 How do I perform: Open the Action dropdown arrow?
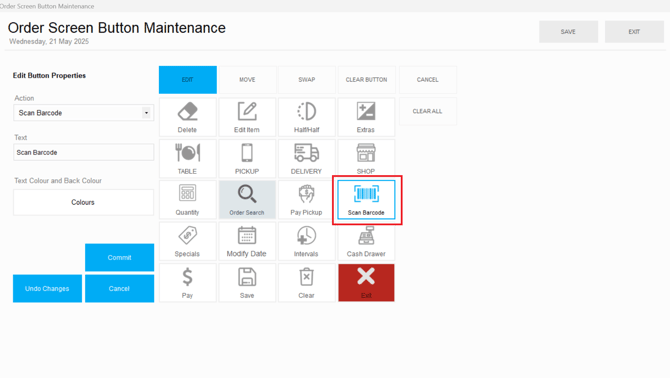coord(147,113)
